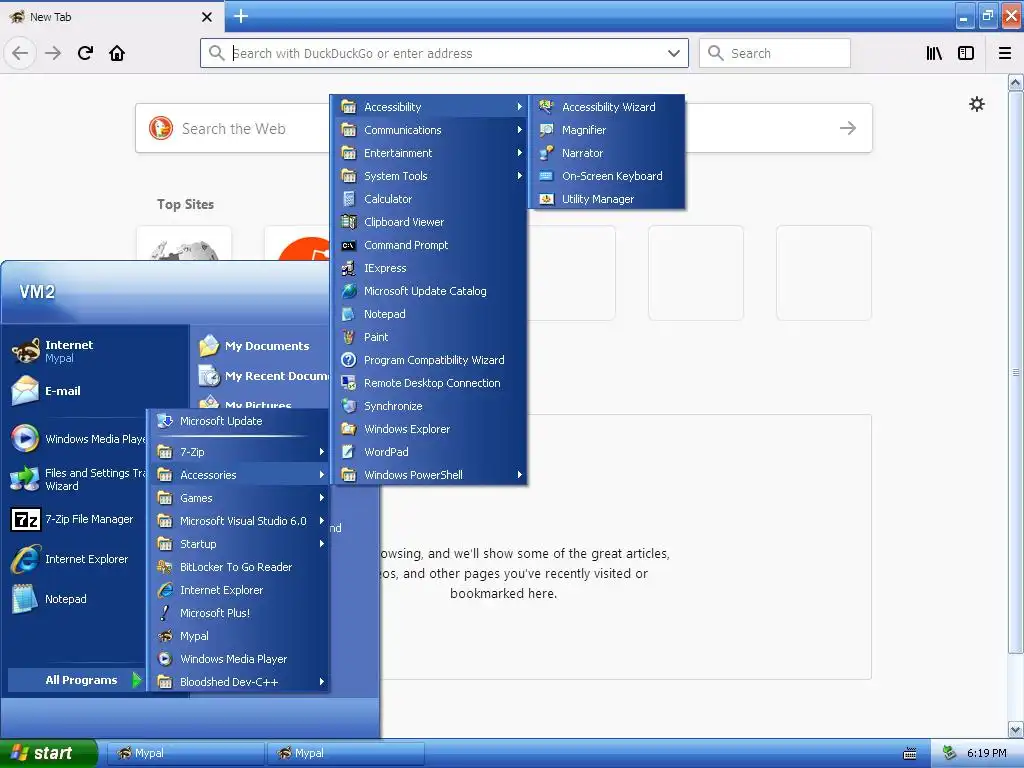
Task: Click the page scrollbar down arrow
Action: (x=1016, y=729)
